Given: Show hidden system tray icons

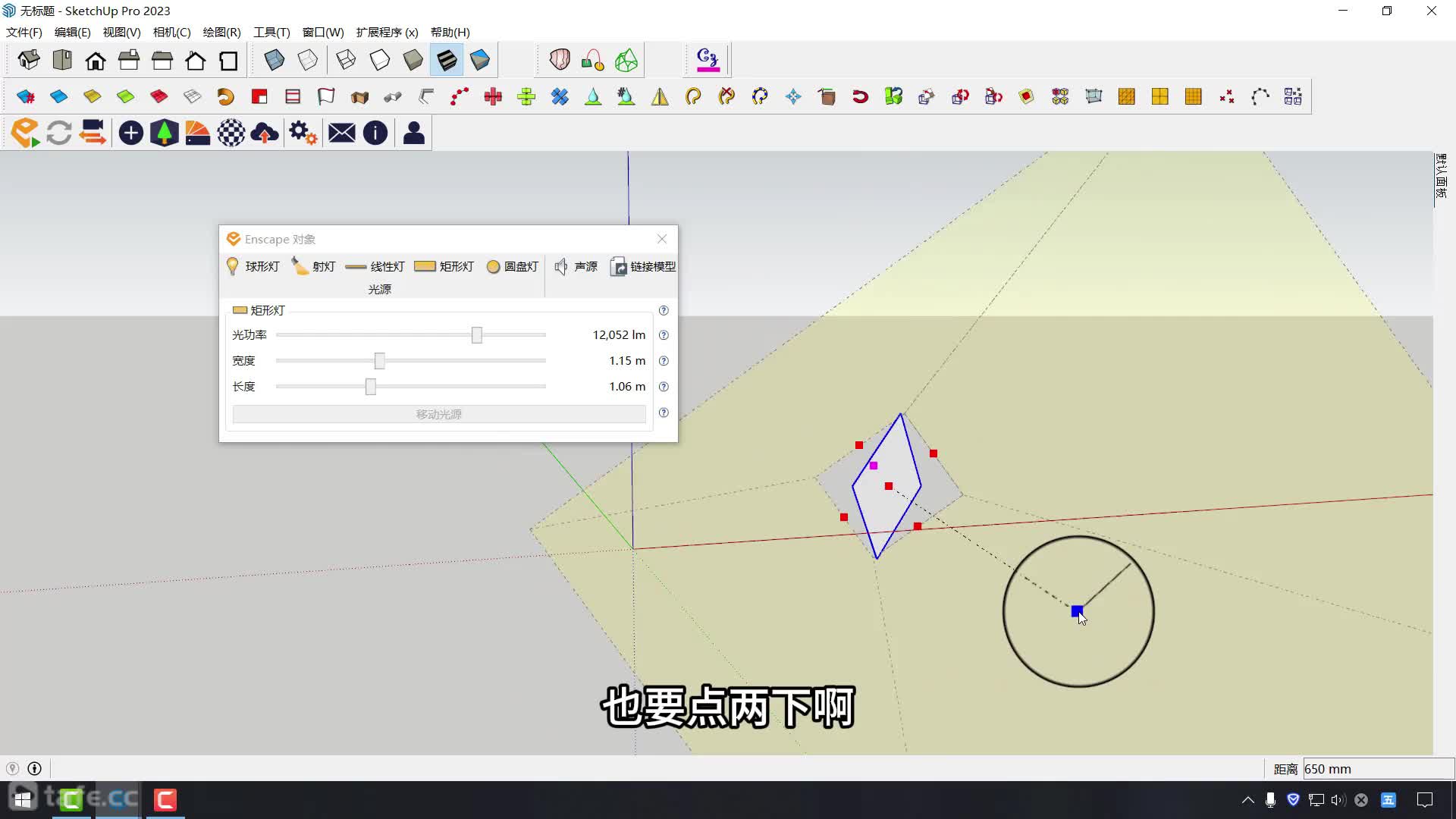Looking at the screenshot, I should [x=1247, y=799].
